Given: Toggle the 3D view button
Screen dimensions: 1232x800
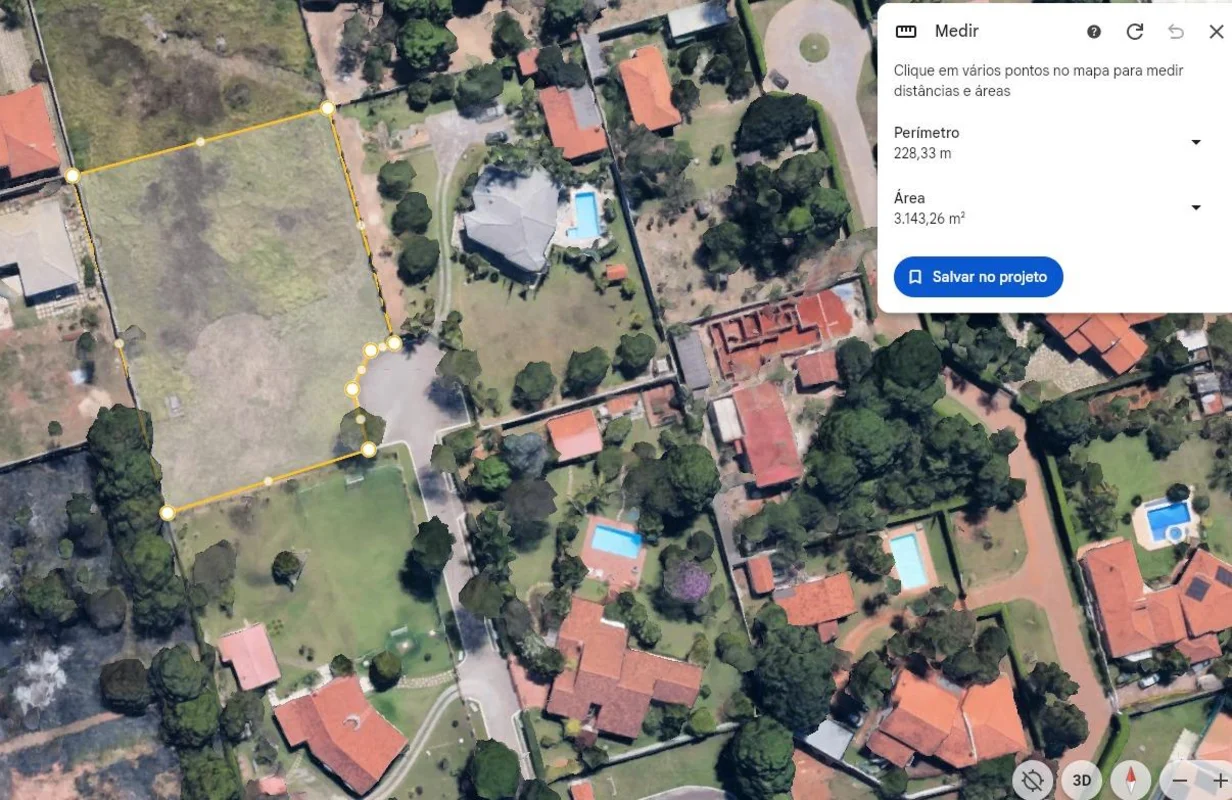Looking at the screenshot, I should [1081, 780].
